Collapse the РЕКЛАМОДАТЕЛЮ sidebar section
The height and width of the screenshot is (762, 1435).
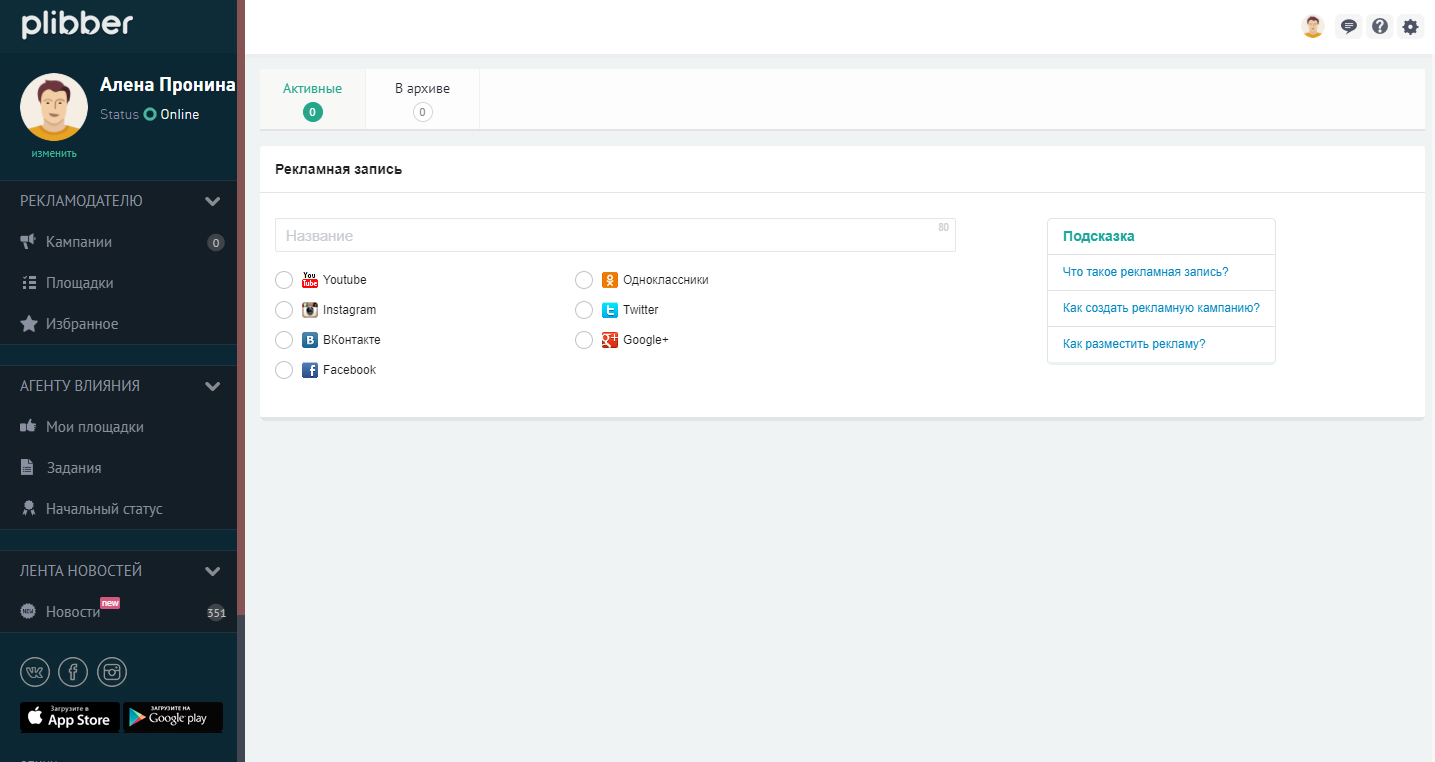pyautogui.click(x=212, y=201)
